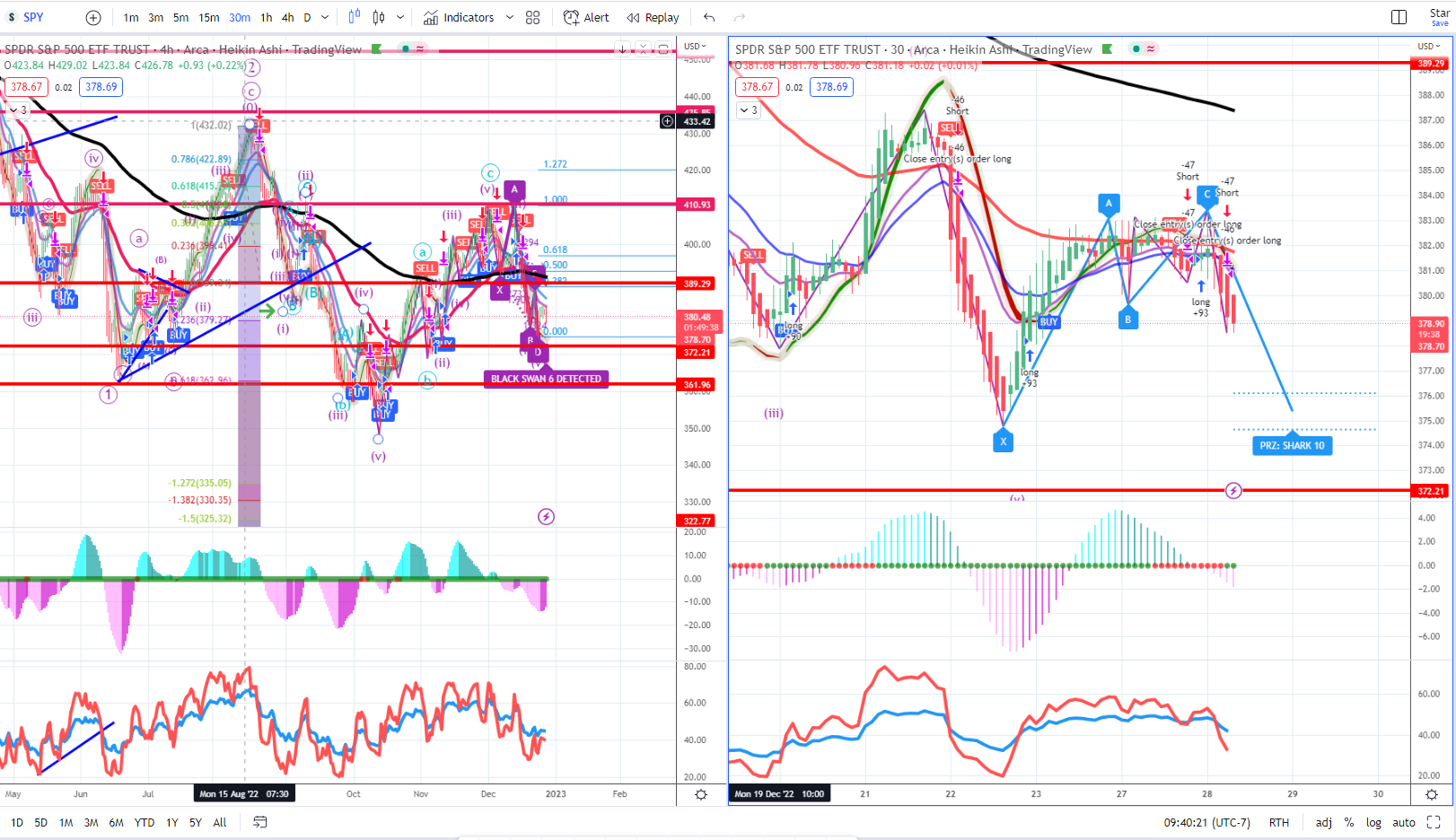Select the 6M date range
1456x840 pixels.
pyautogui.click(x=117, y=822)
